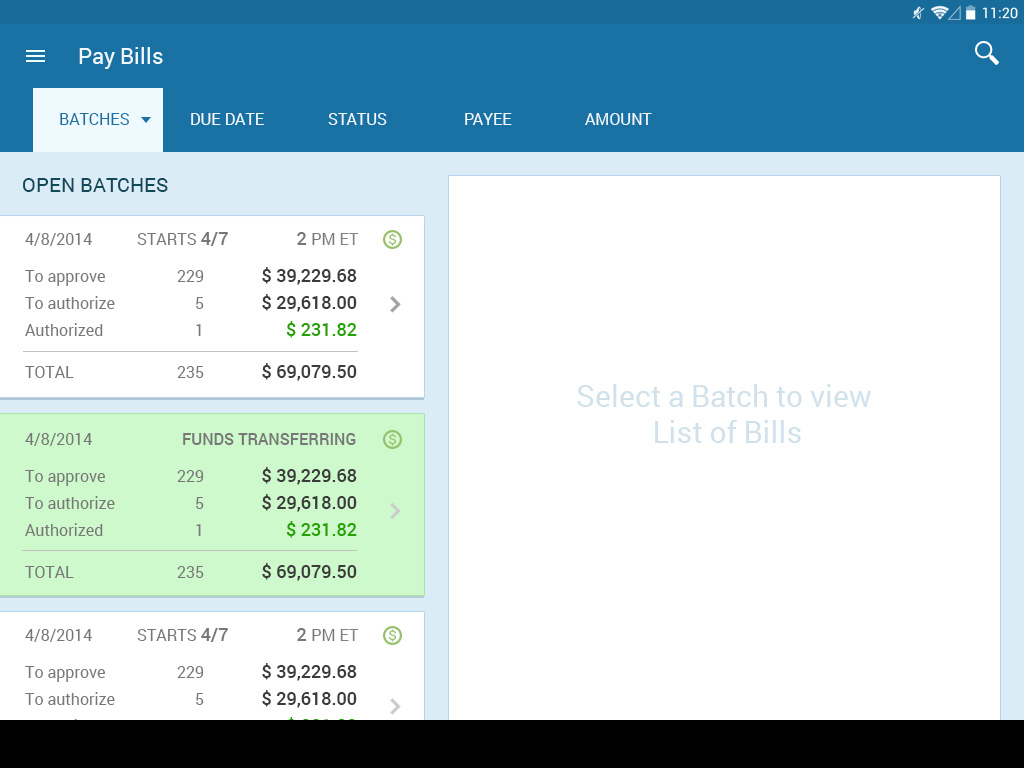Tap the search magnifier icon

click(986, 54)
